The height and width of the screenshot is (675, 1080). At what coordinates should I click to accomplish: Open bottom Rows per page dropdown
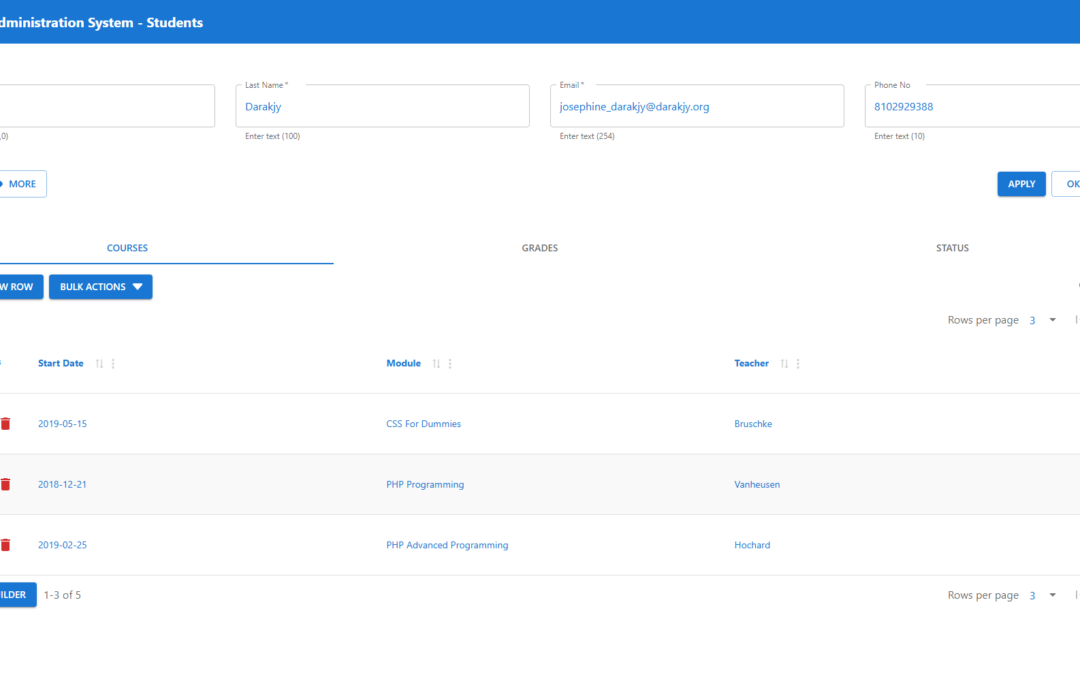[1043, 595]
